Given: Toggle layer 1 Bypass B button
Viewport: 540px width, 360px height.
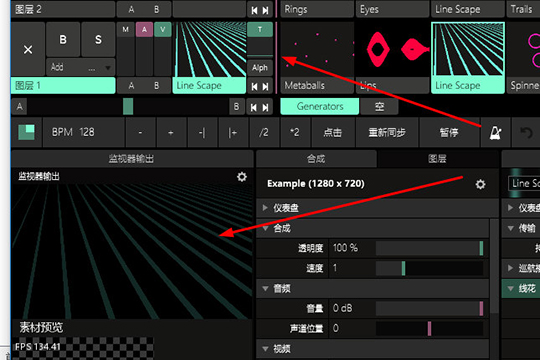Looking at the screenshot, I should 63,40.
